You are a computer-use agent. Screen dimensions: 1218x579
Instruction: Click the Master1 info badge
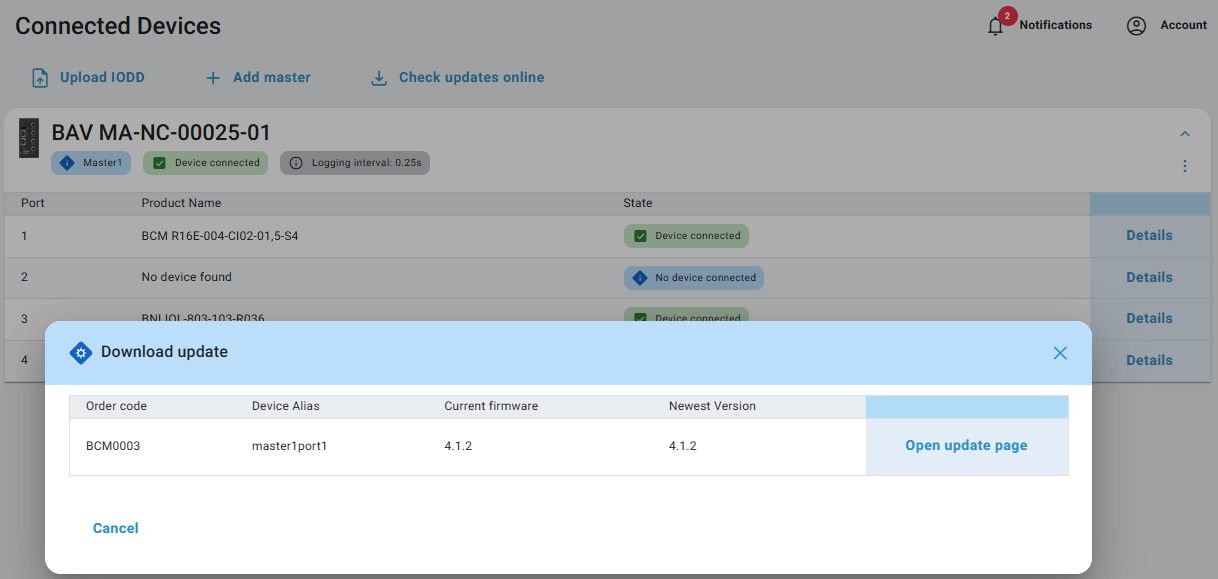point(91,163)
